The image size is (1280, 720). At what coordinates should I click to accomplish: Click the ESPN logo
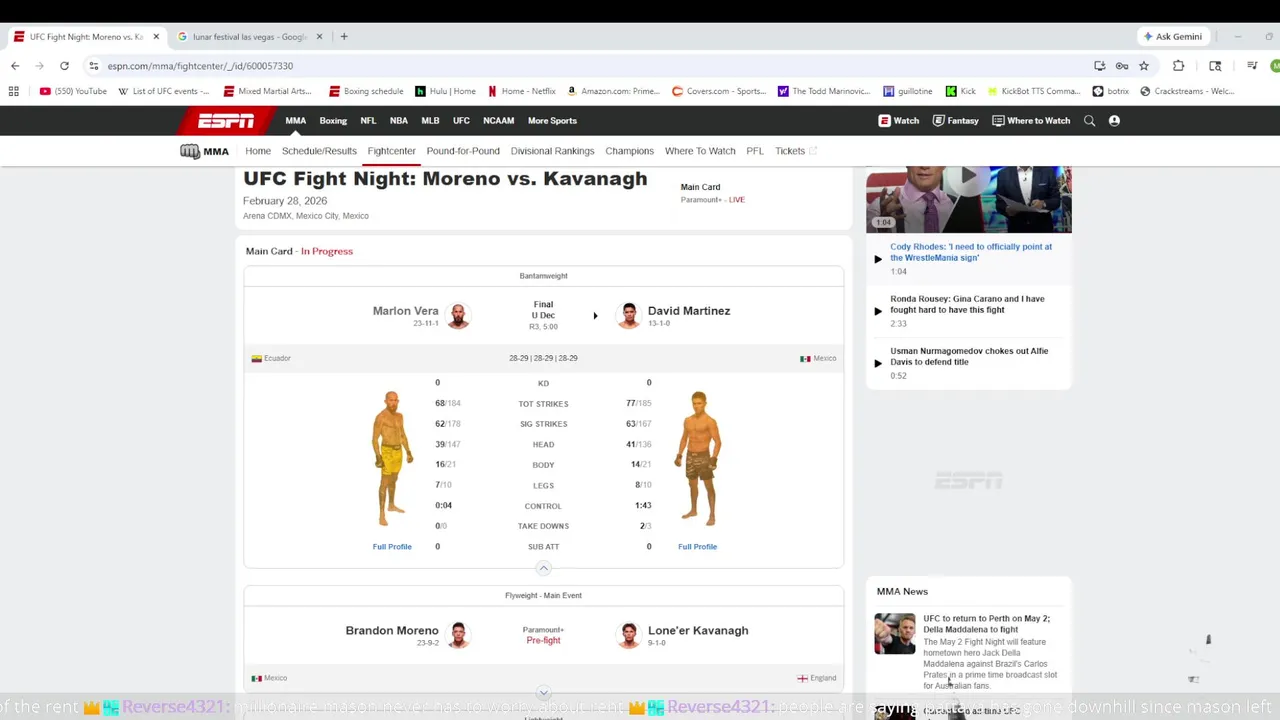tap(226, 121)
